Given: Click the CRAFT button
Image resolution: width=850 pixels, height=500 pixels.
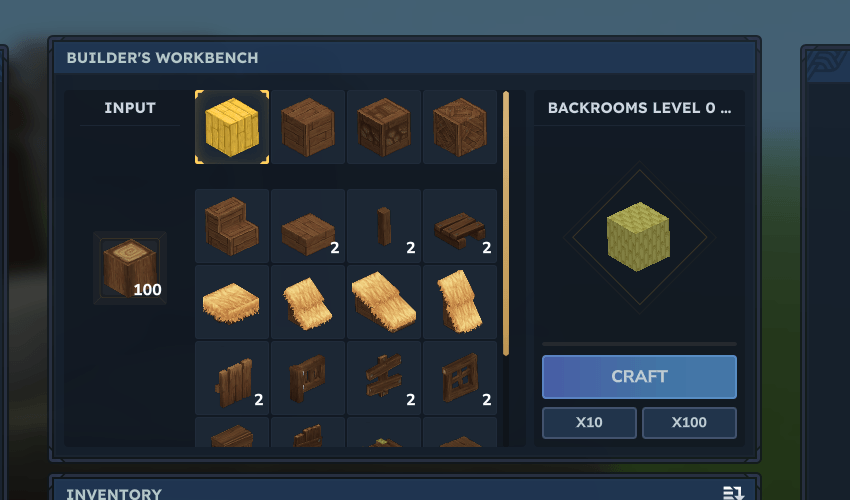Looking at the screenshot, I should [639, 377].
